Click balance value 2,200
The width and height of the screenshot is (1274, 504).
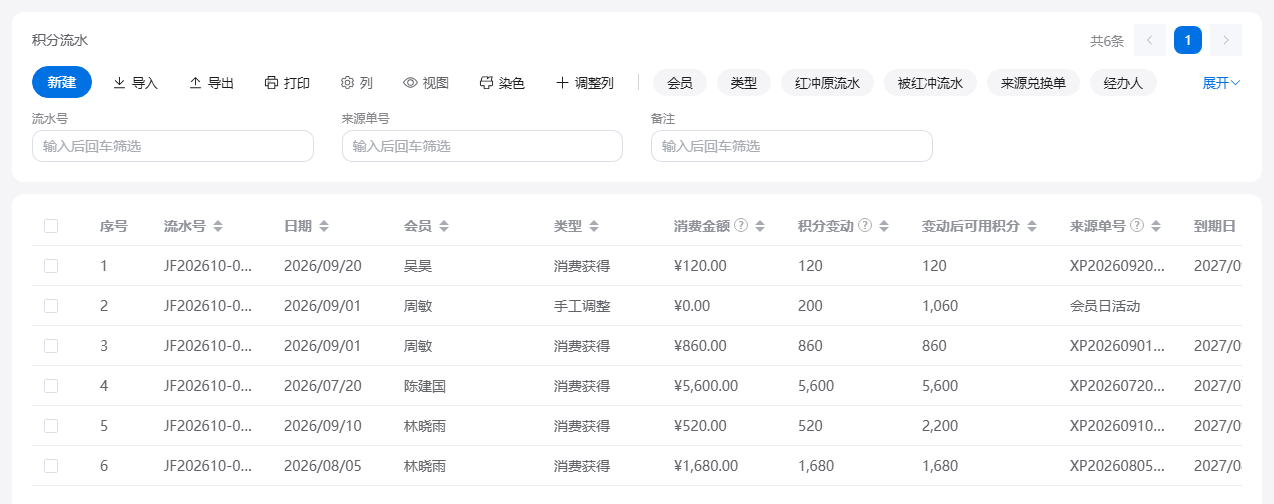(940, 426)
